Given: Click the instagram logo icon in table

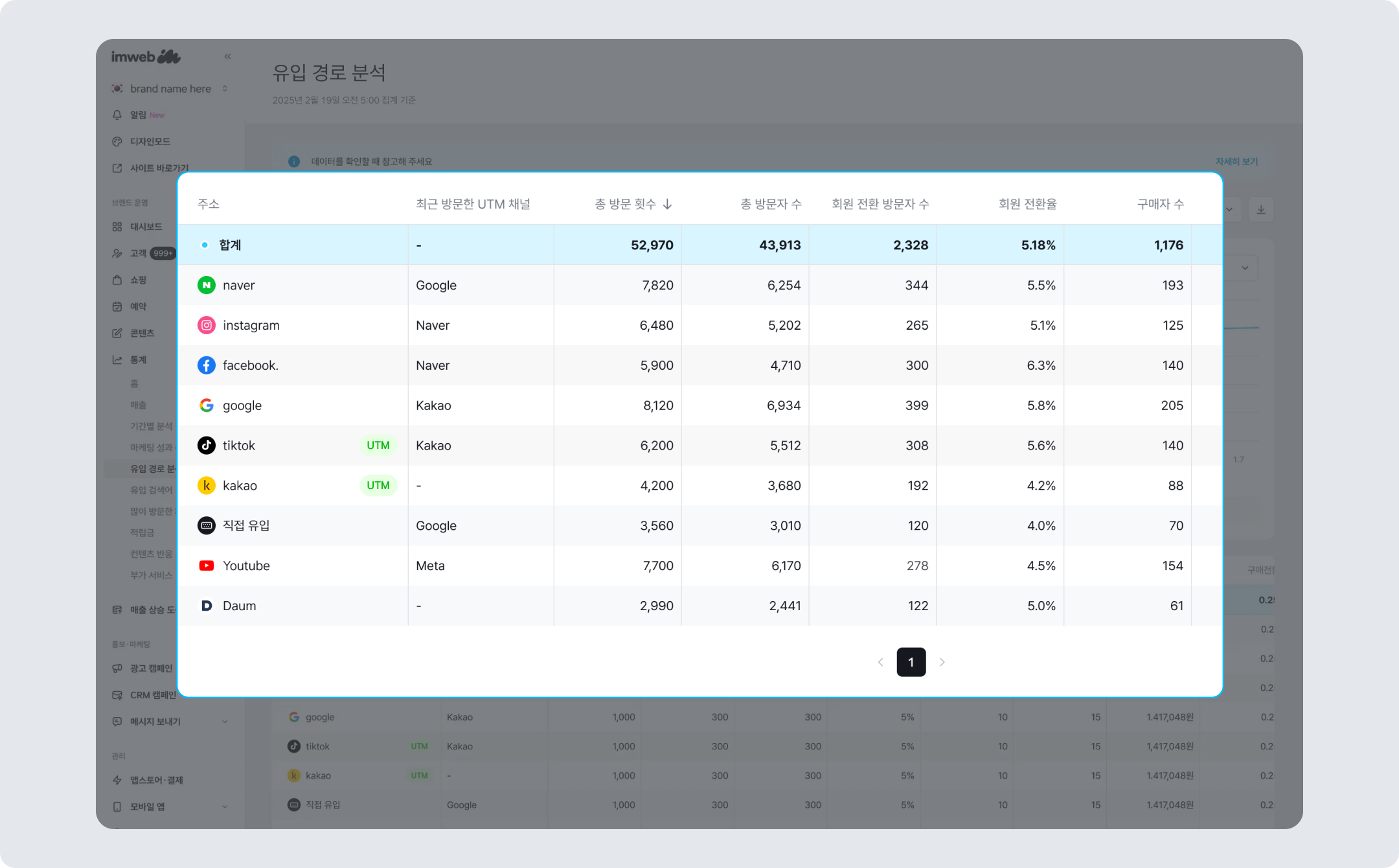Looking at the screenshot, I should (x=206, y=325).
